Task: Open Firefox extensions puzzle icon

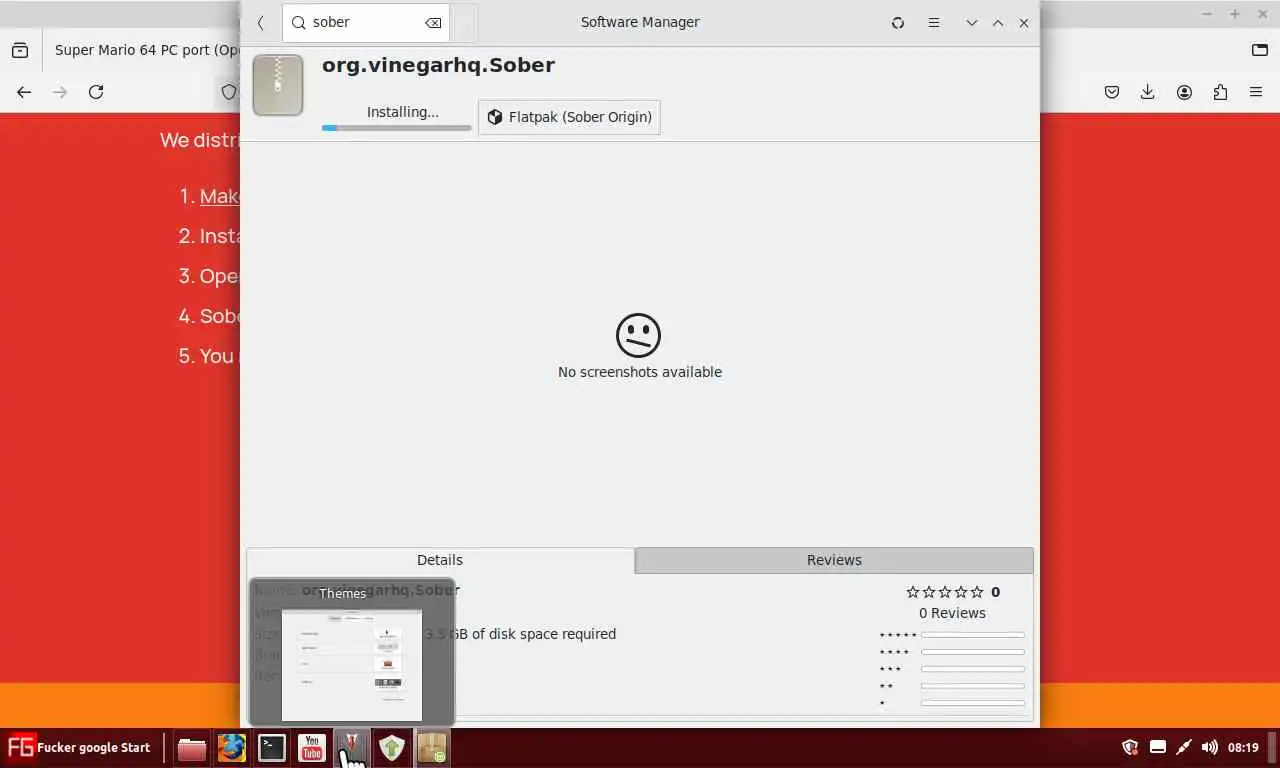Action: (1220, 92)
